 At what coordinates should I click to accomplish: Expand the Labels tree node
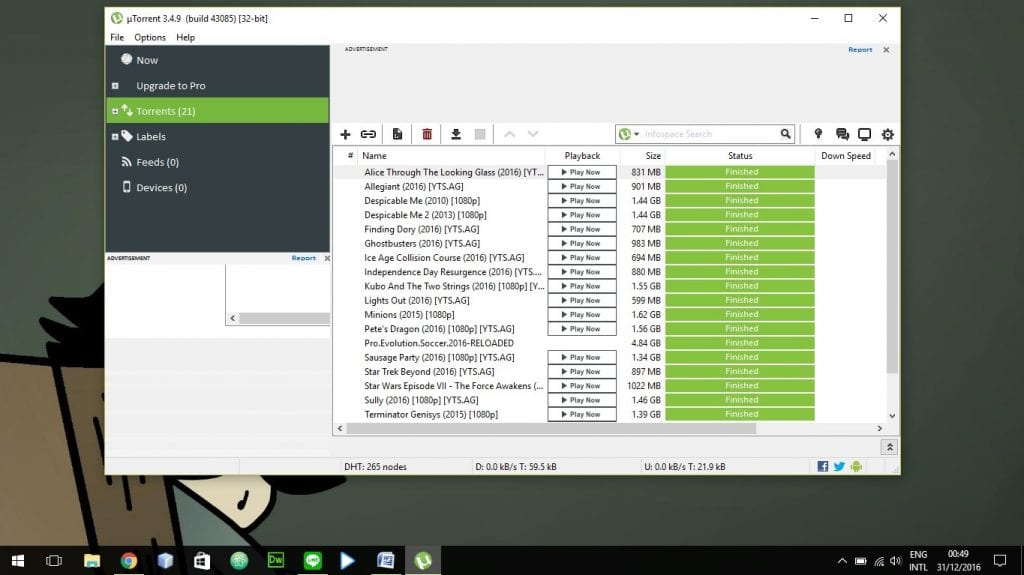(x=115, y=137)
